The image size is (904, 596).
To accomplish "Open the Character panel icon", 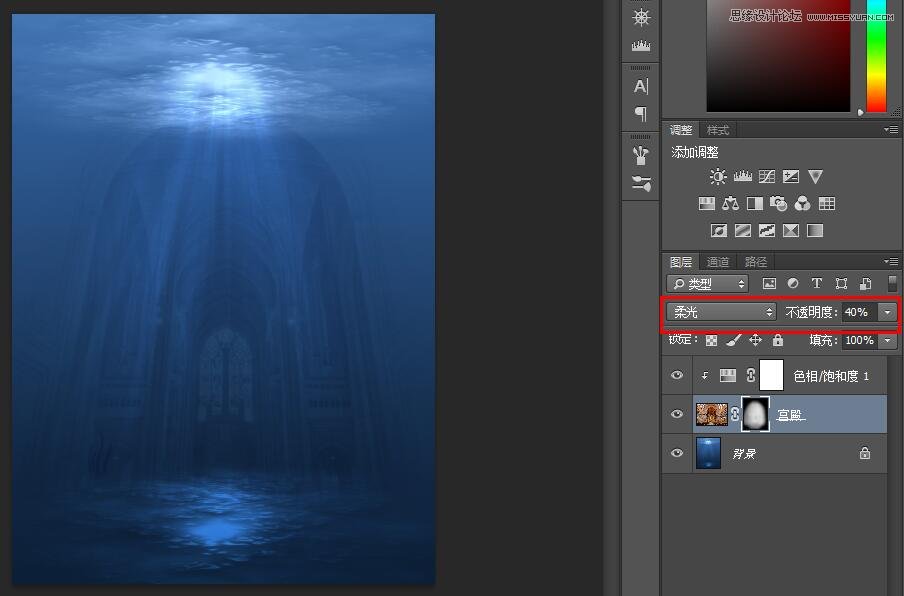I will pos(641,86).
